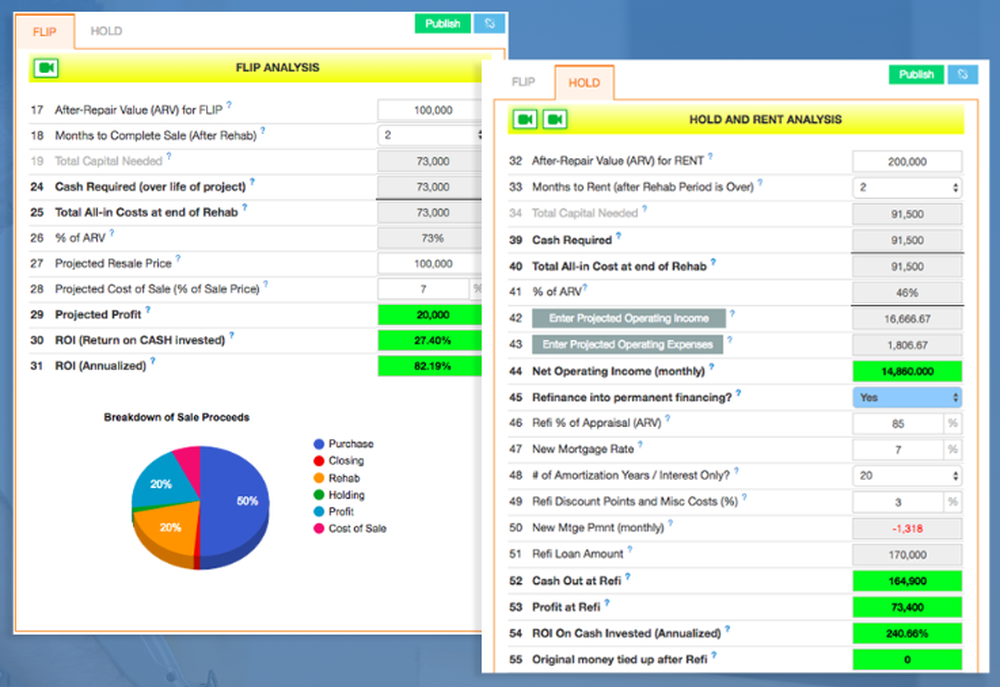Select HOLD tab in the Hold window
This screenshot has height=687, width=1000.
click(x=584, y=83)
